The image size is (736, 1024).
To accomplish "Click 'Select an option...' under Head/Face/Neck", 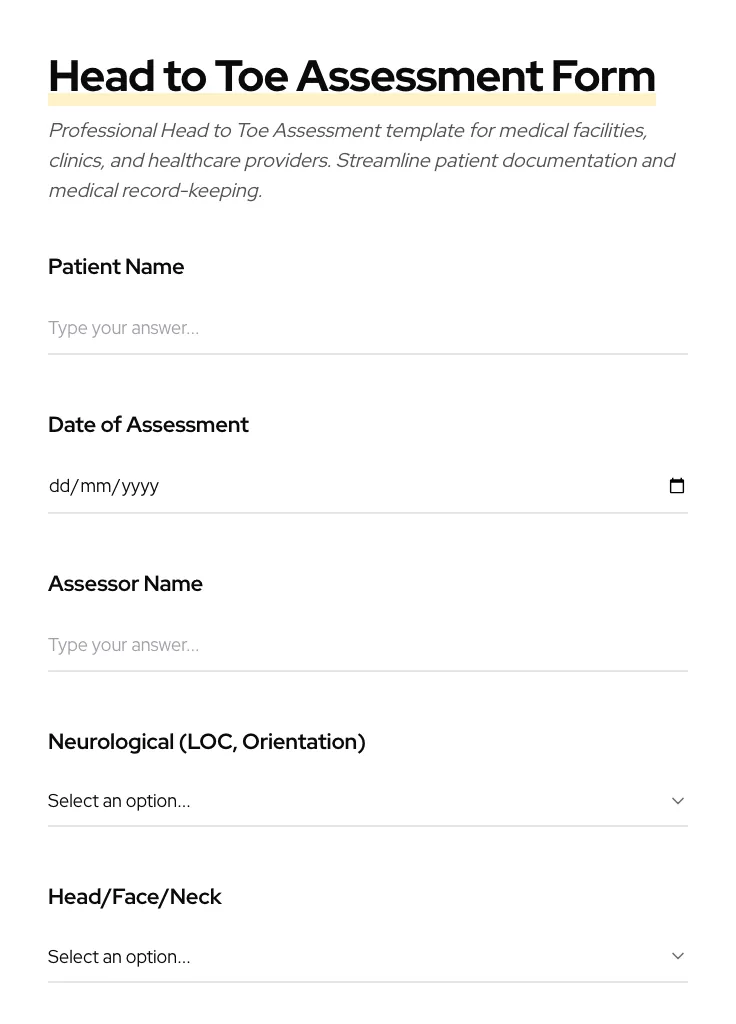I will [119, 957].
